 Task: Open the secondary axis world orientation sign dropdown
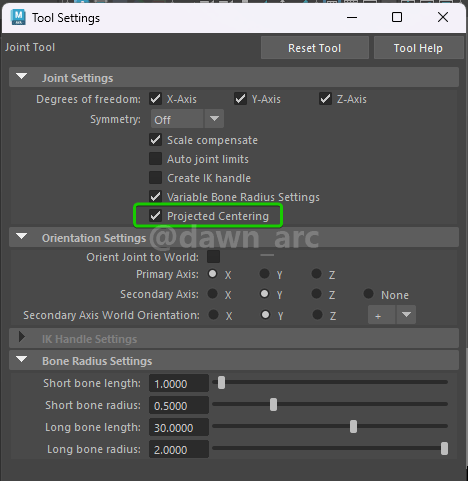[392, 315]
